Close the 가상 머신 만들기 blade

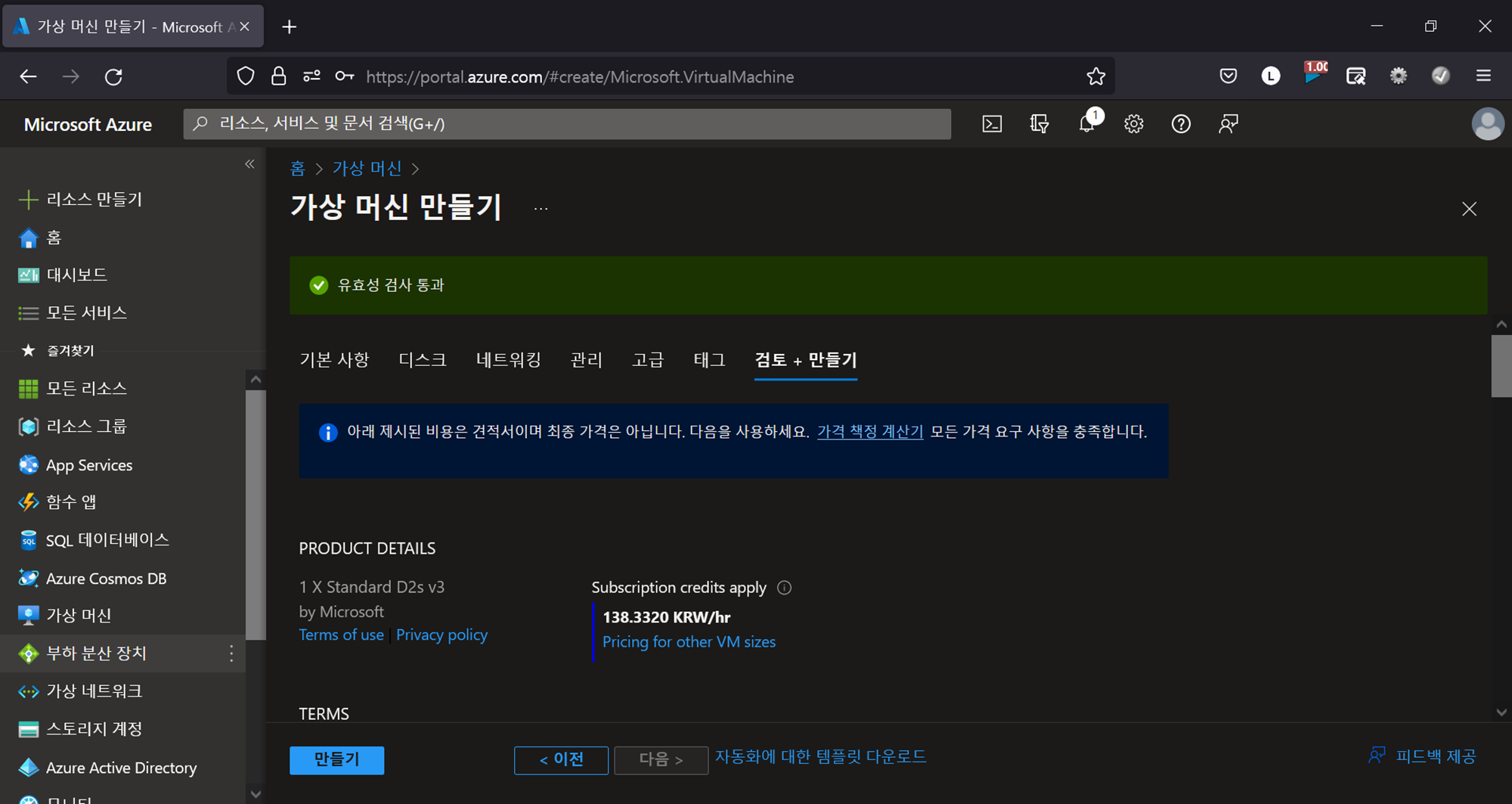1469,209
